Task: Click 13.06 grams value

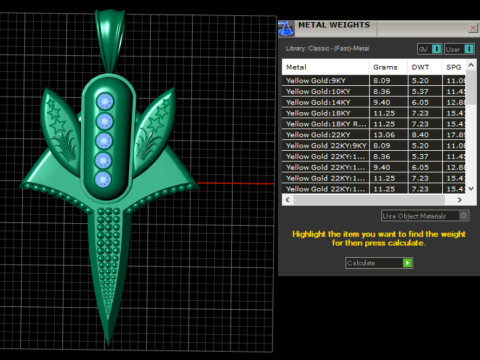Action: point(384,135)
